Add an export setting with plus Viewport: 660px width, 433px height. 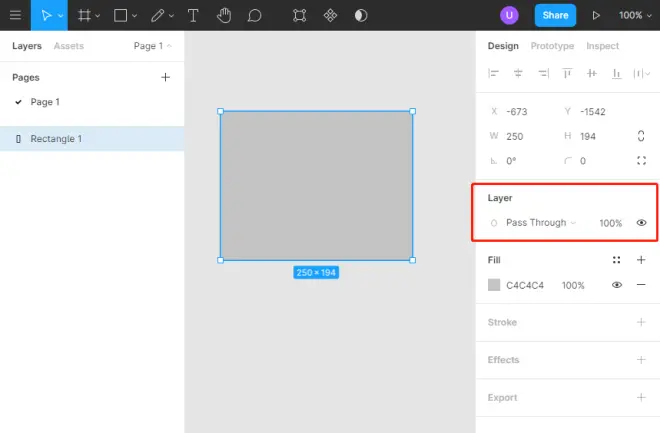point(641,397)
